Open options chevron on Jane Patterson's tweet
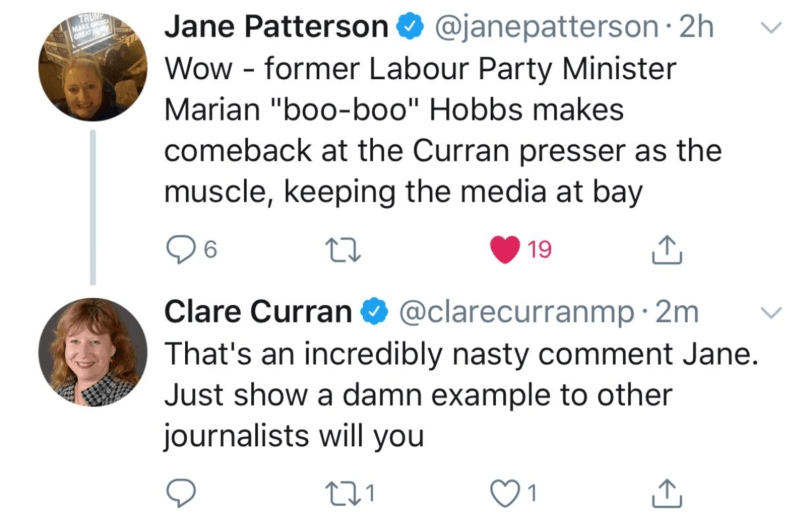 pyautogui.click(x=771, y=28)
